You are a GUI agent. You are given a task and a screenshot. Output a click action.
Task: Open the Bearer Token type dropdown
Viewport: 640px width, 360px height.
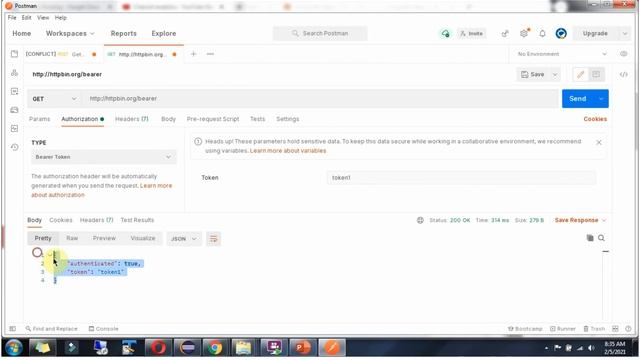(x=104, y=157)
